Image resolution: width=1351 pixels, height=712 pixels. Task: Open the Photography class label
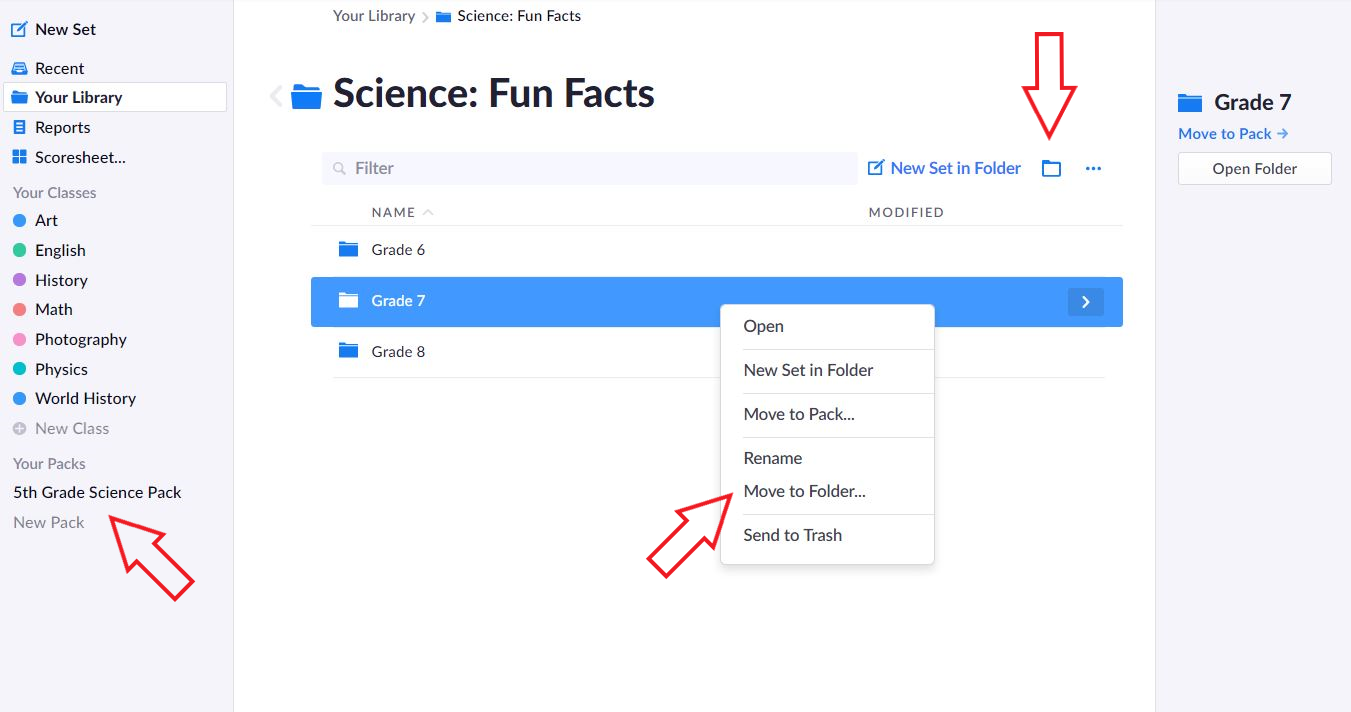pyautogui.click(x=81, y=339)
